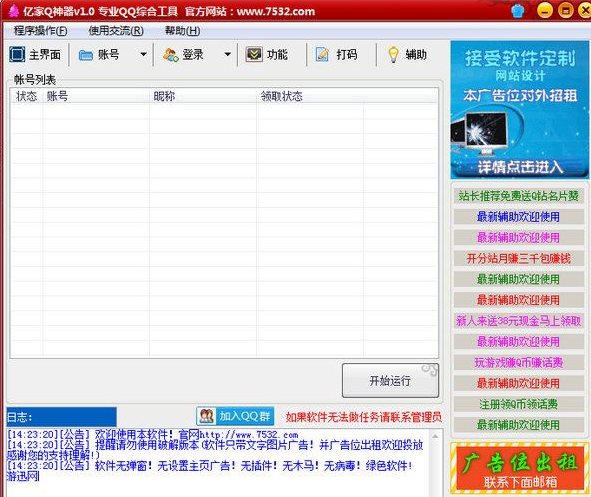Click the 加入QQ群 button
The width and height of the screenshot is (591, 497).
(x=235, y=416)
